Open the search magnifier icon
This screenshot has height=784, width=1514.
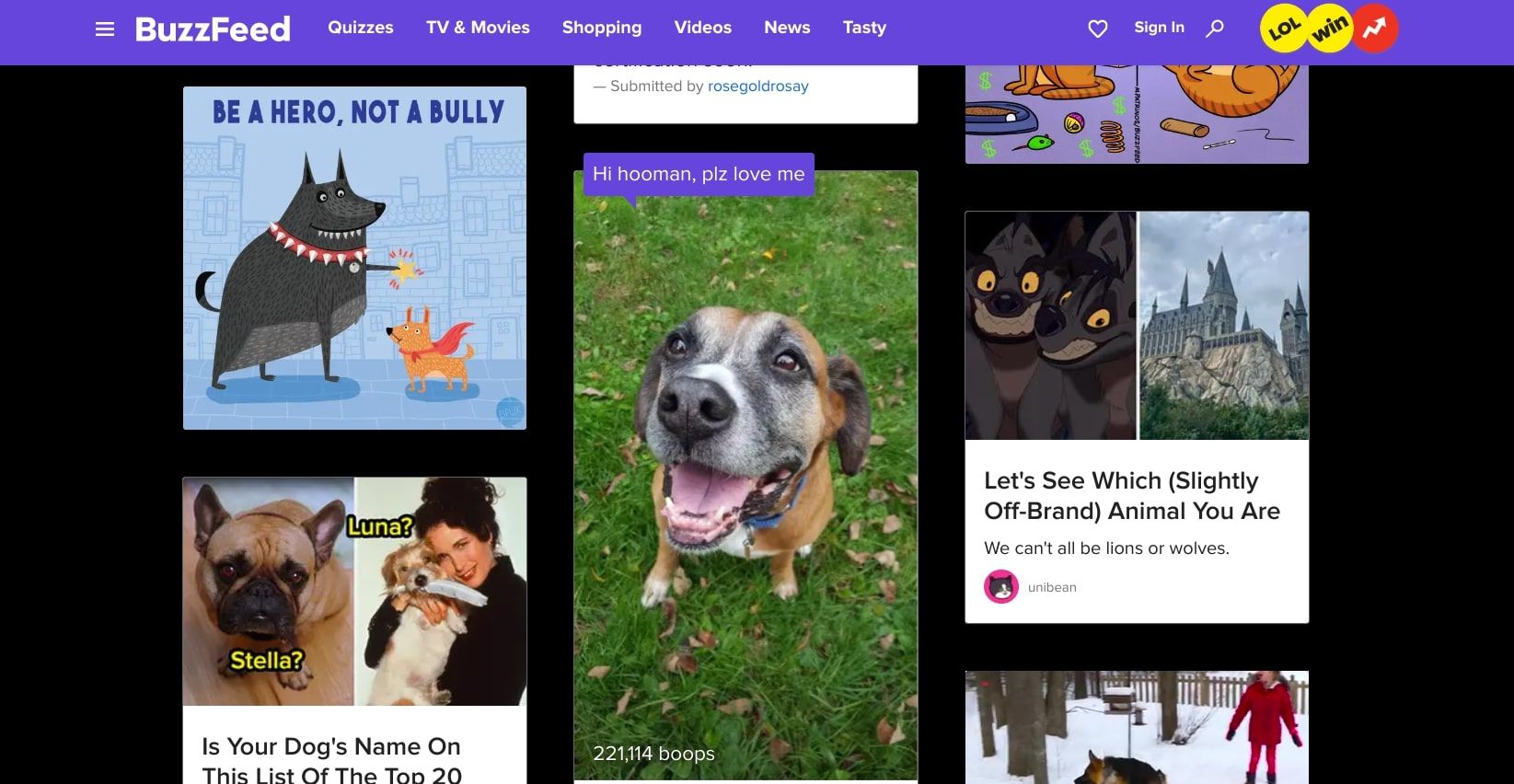click(x=1215, y=29)
